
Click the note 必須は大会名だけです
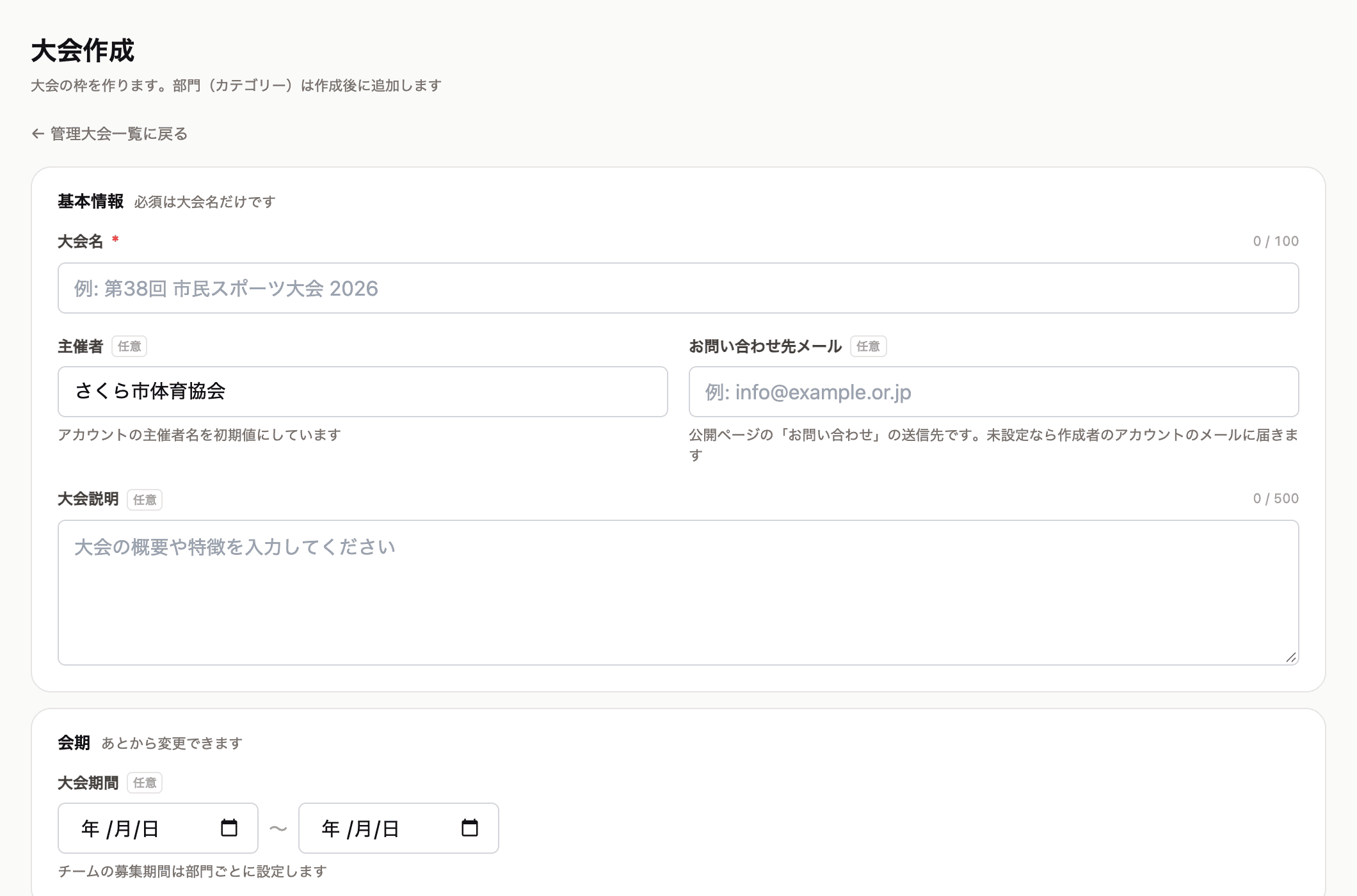click(x=205, y=202)
